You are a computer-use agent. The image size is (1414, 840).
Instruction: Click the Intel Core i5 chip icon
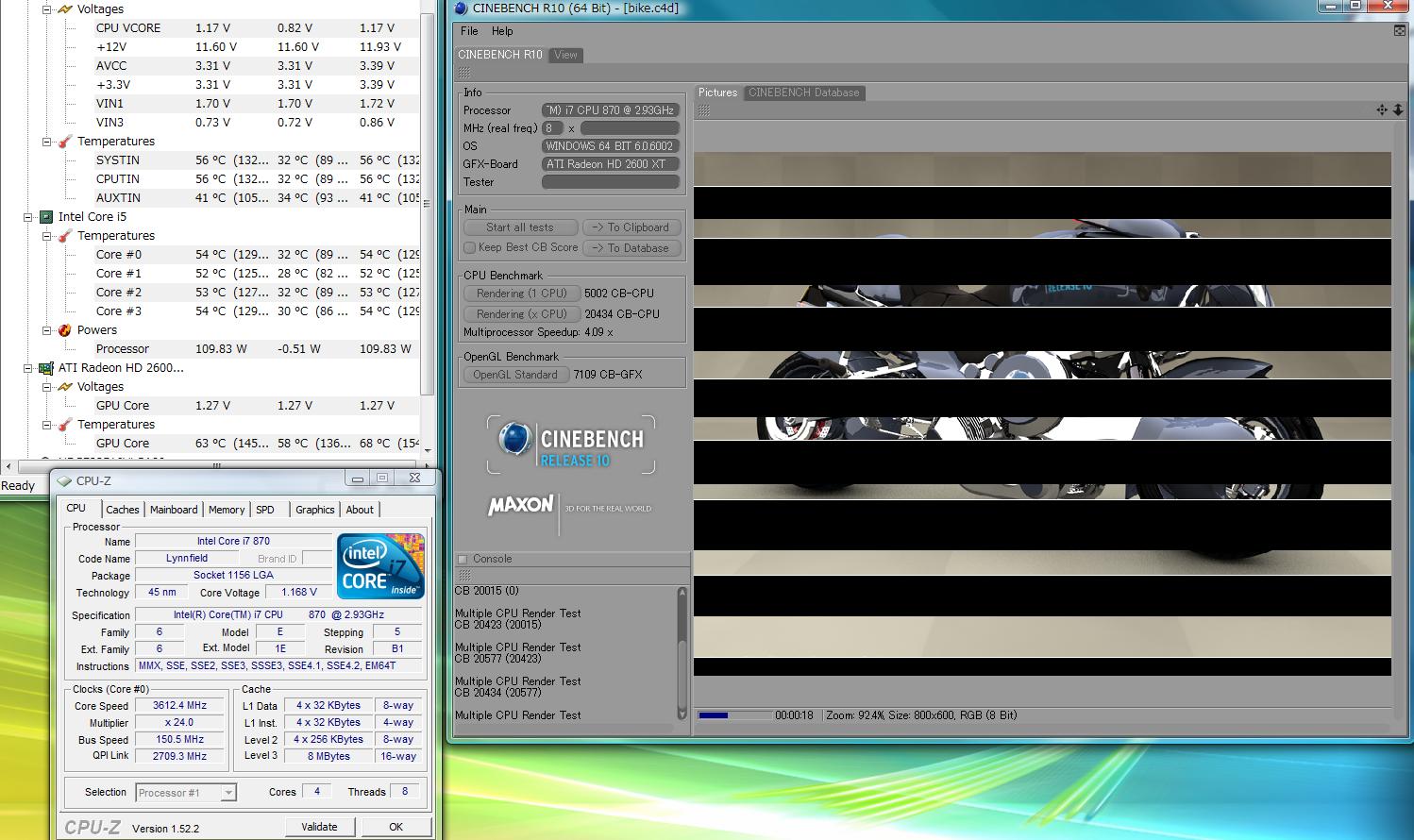(45, 217)
